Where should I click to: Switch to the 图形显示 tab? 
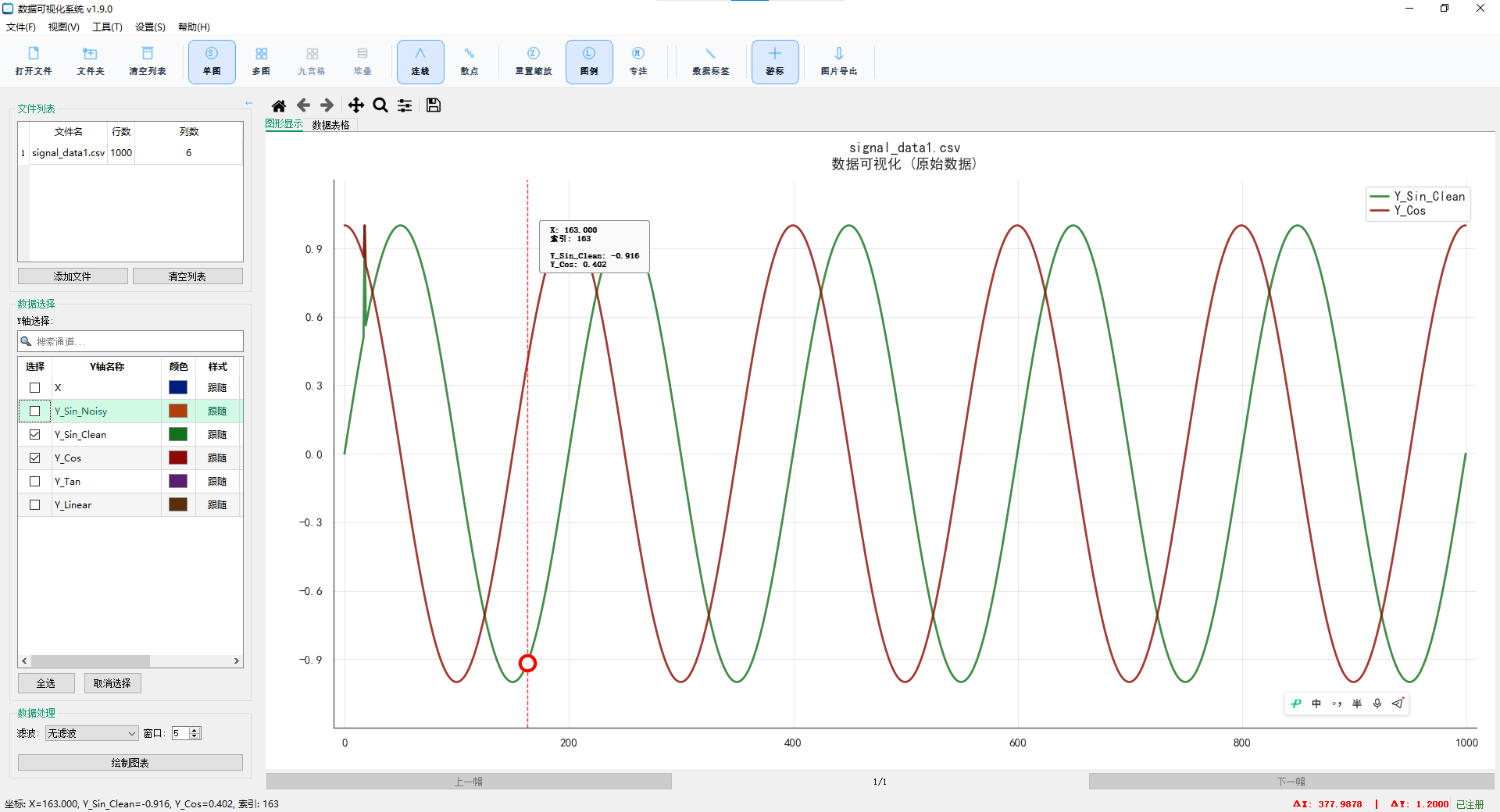284,124
